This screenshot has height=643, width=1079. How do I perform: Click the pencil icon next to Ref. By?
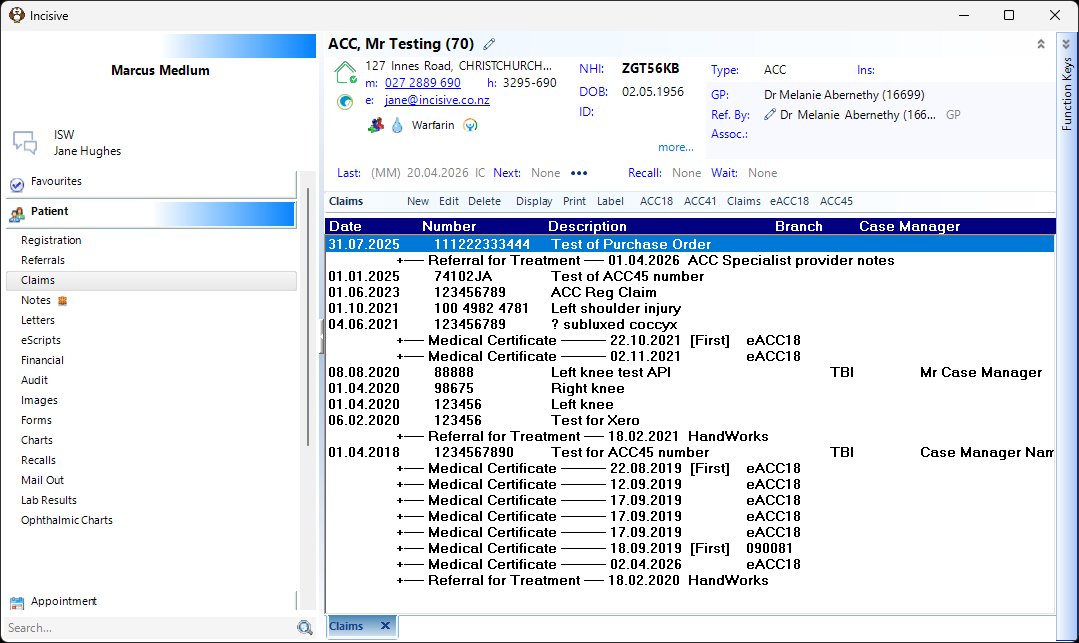tap(769, 114)
